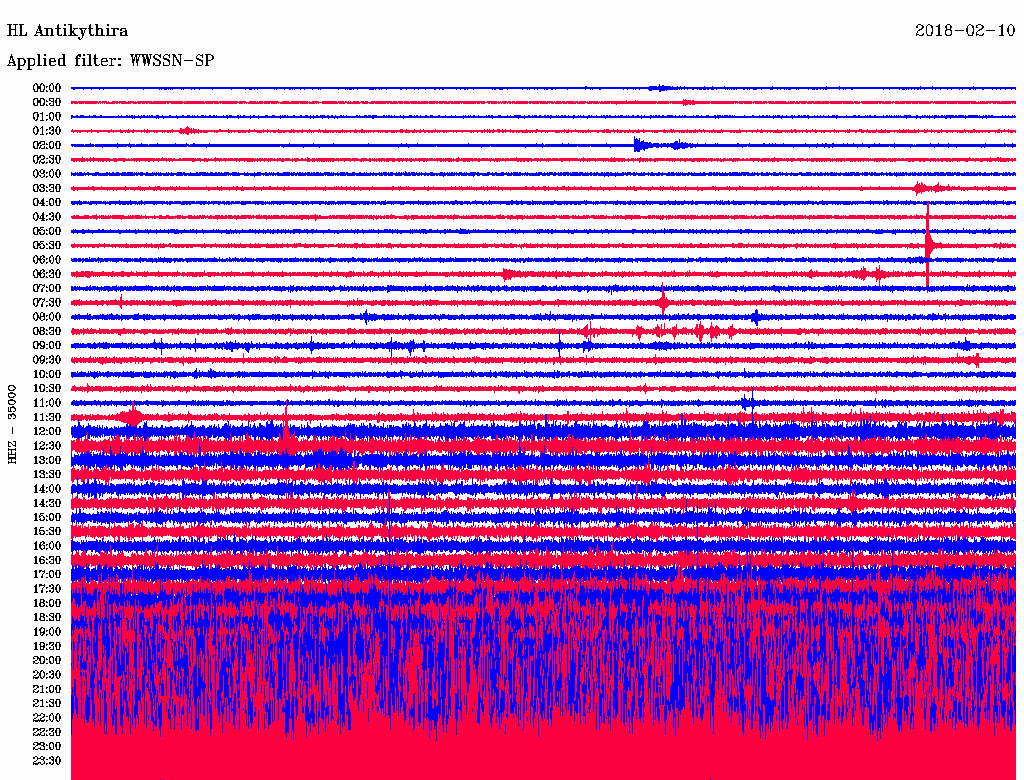Viewport: 1024px width, 780px height.
Task: Click the 18:30 time label
Action: pyautogui.click(x=47, y=617)
